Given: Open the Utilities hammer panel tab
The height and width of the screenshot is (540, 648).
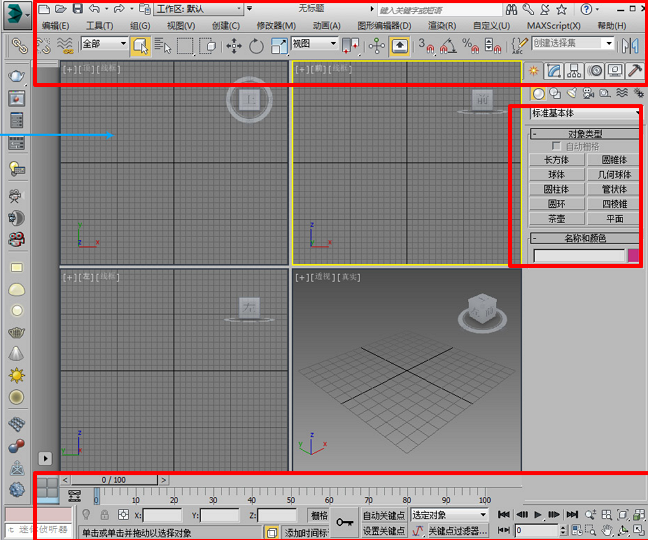Looking at the screenshot, I should pos(634,71).
